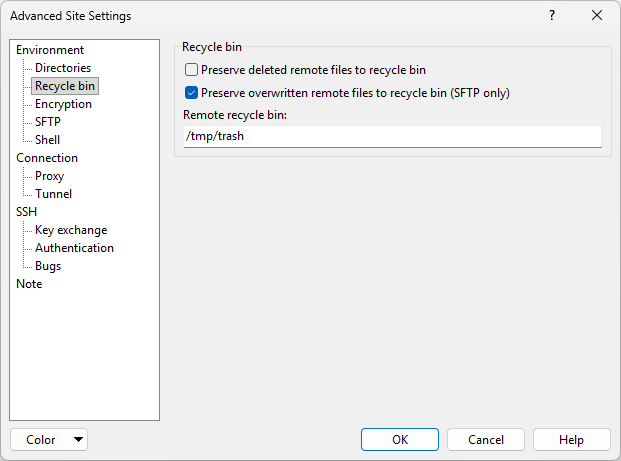
Task: Enable preserve deleted remote files checkbox
Action: [192, 70]
